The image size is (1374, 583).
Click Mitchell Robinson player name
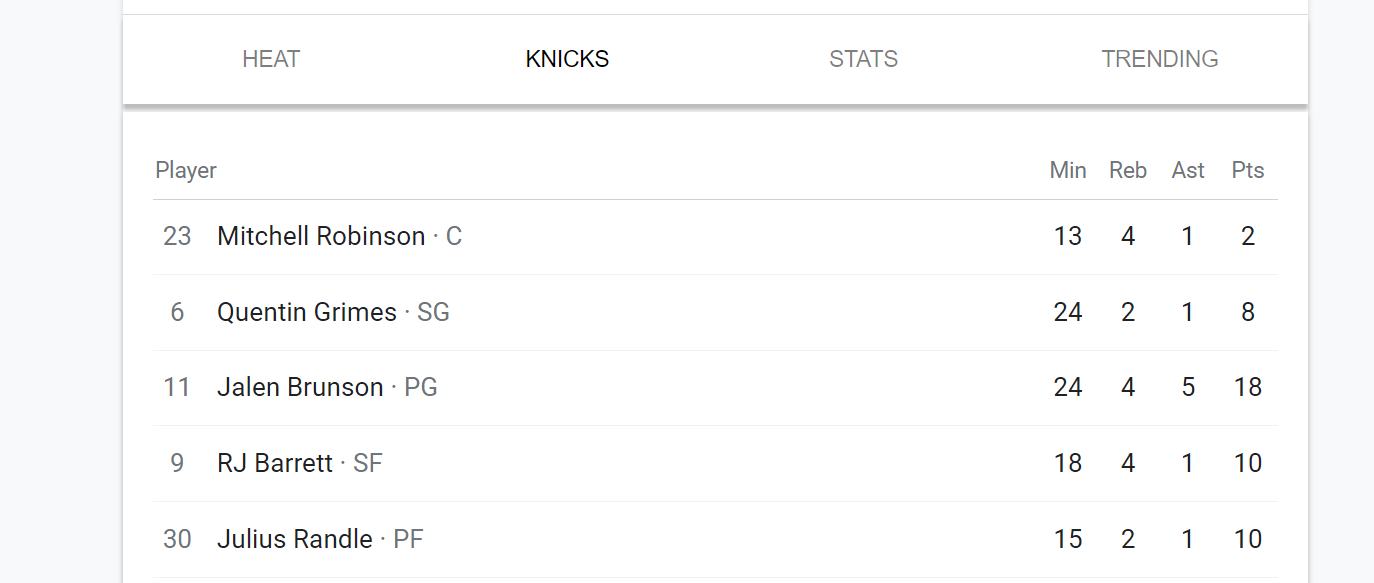tap(321, 236)
